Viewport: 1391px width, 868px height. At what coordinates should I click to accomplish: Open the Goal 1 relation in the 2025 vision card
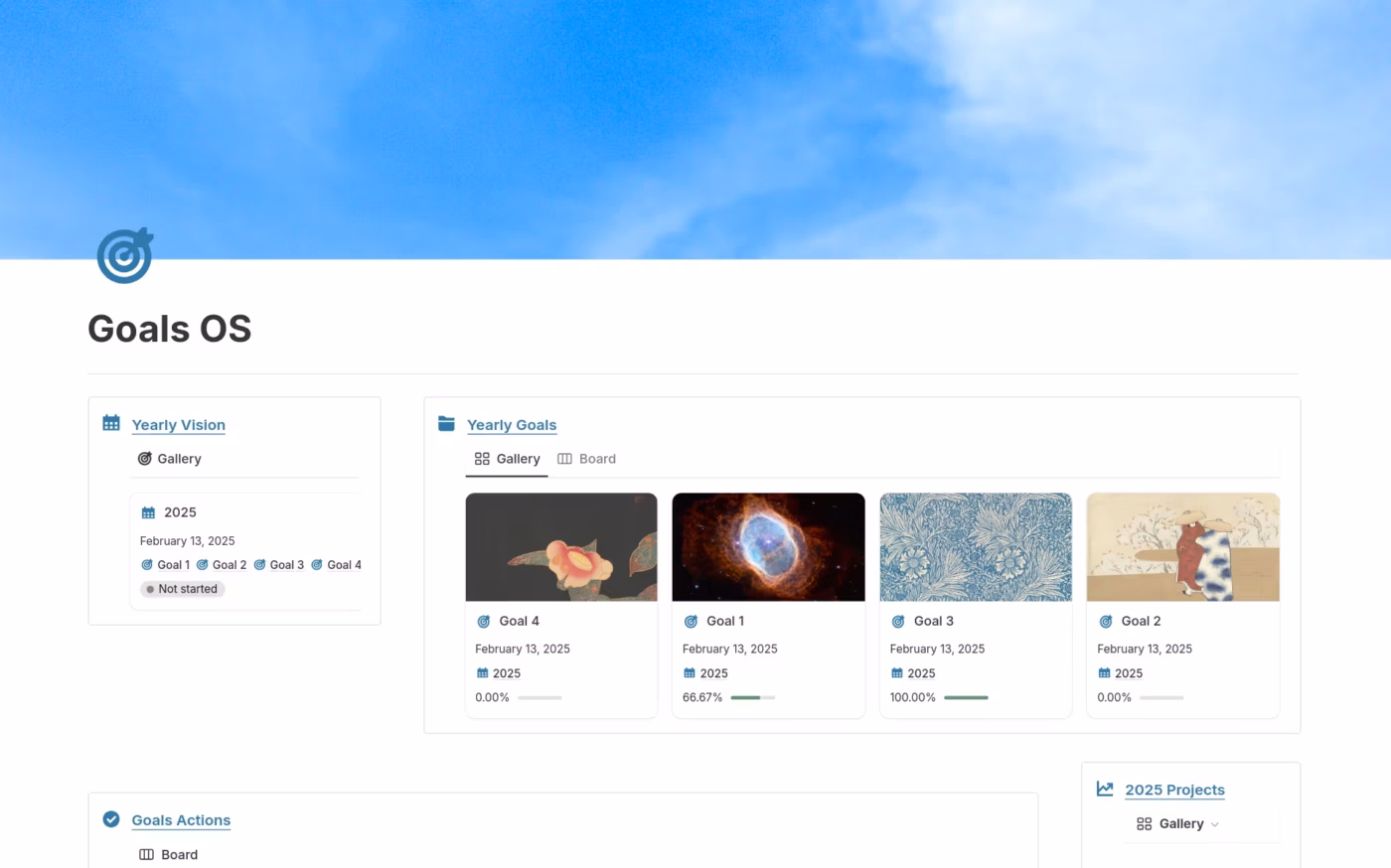point(165,565)
